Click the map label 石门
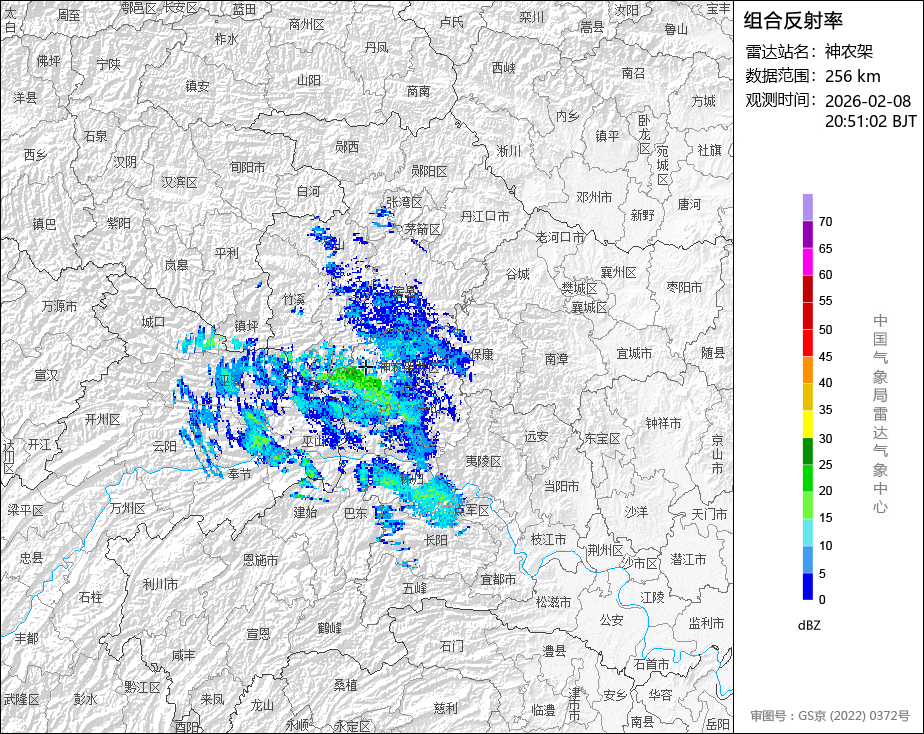924x734 pixels. tap(452, 646)
